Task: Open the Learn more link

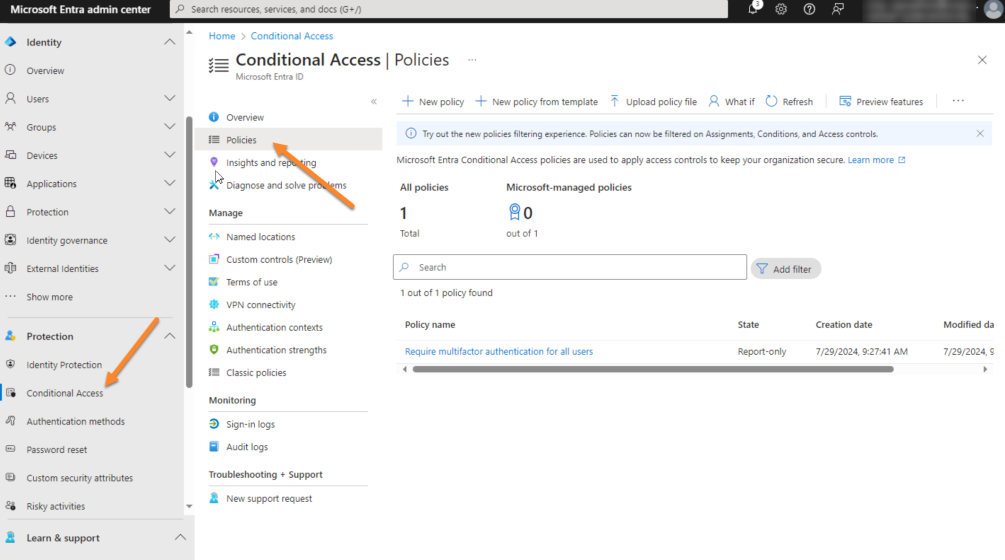Action: pos(876,160)
